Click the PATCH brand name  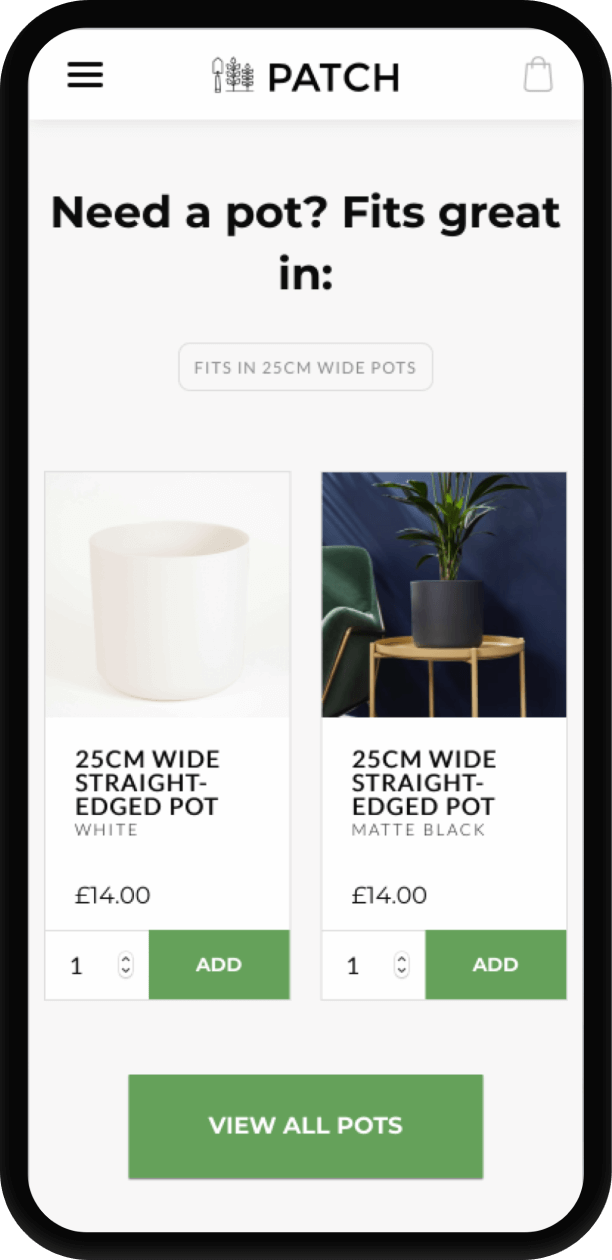pos(333,77)
